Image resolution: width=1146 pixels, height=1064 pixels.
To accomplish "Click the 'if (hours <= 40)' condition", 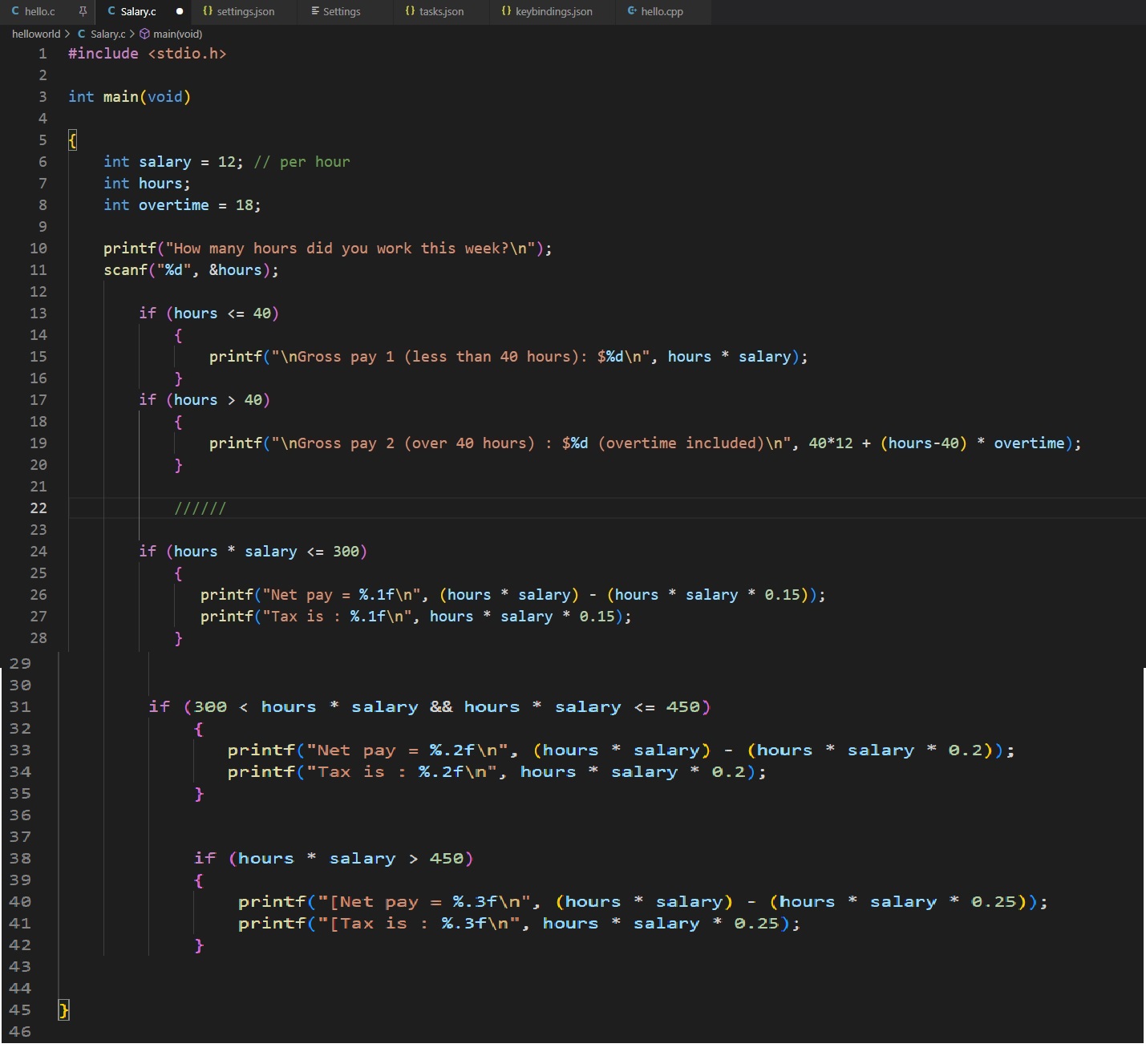I will 209,314.
